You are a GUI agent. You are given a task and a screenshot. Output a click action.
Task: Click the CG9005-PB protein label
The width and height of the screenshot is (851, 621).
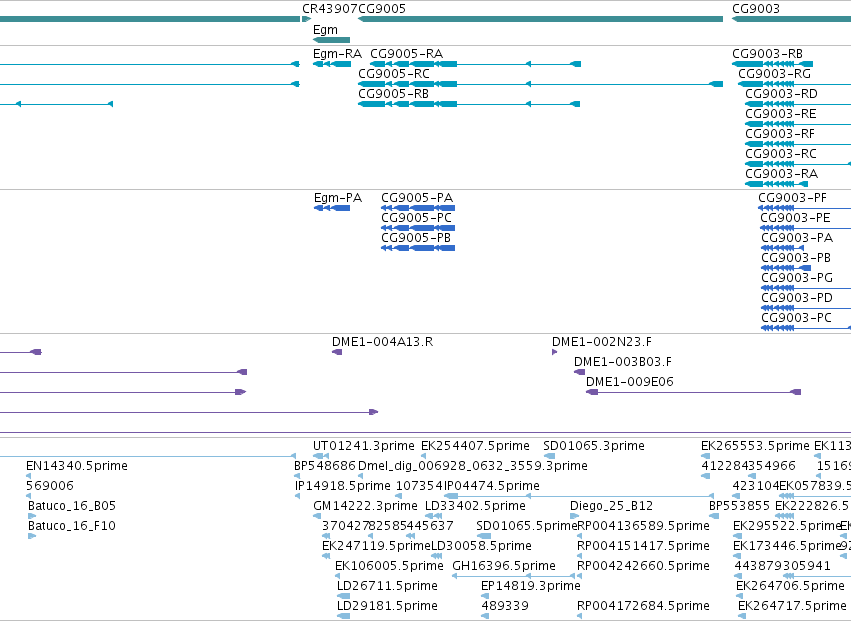click(416, 238)
